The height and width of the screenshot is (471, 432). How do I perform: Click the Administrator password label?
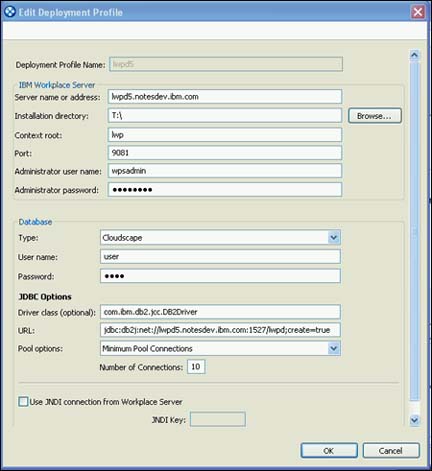click(57, 190)
